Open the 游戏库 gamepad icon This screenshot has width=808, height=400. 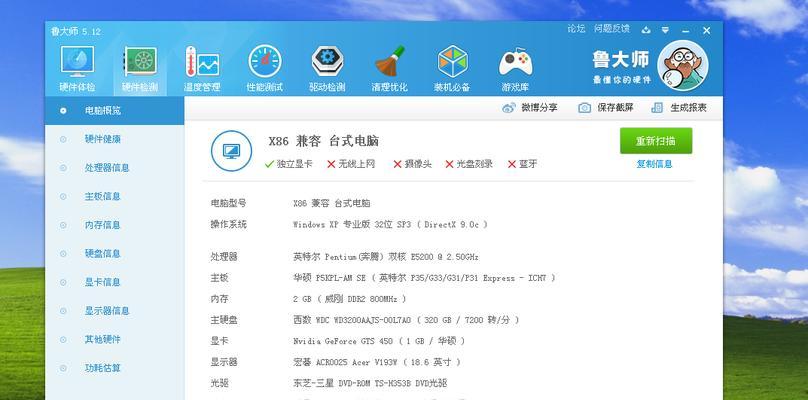515,62
